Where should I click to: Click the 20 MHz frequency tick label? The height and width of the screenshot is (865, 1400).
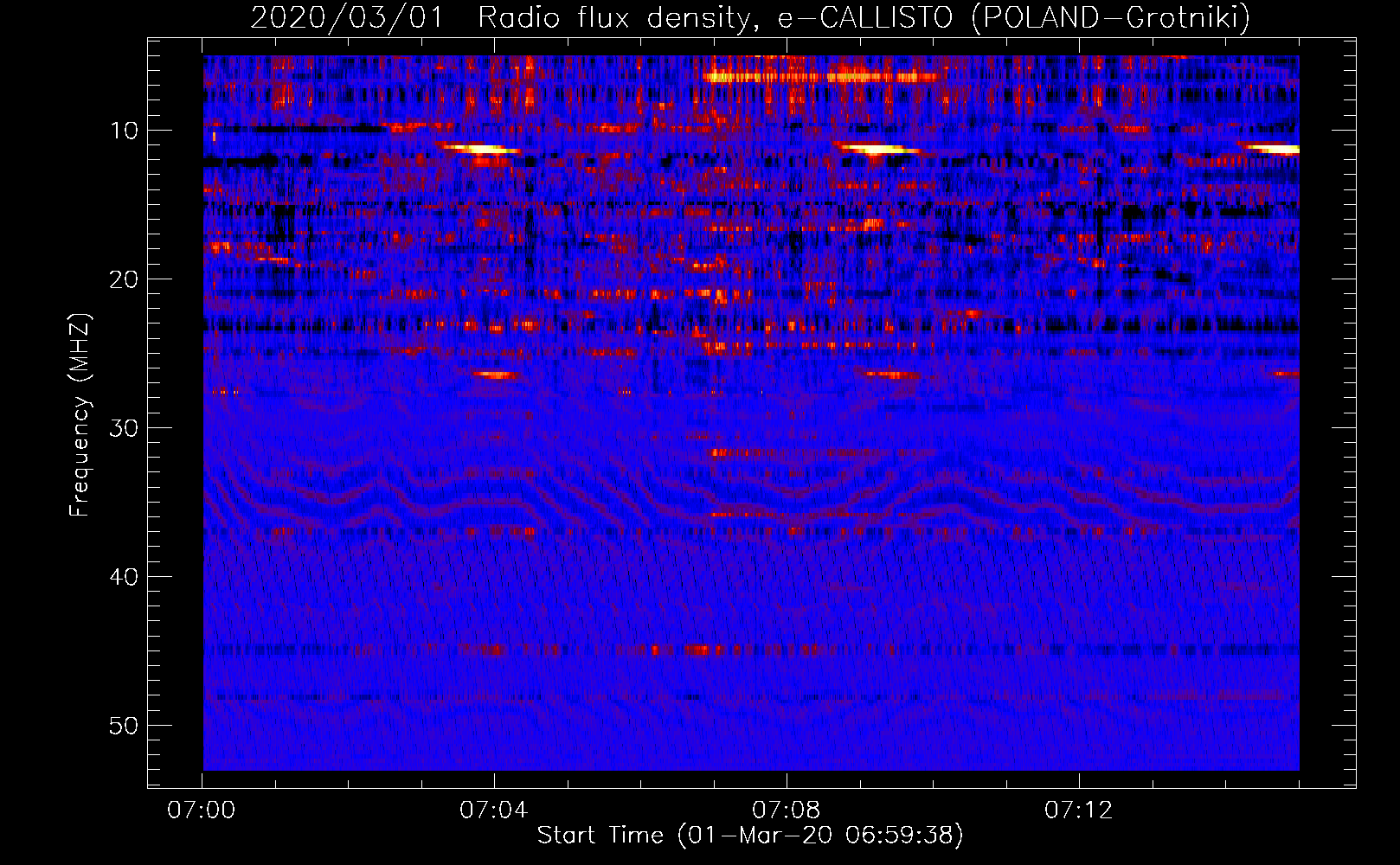click(125, 279)
